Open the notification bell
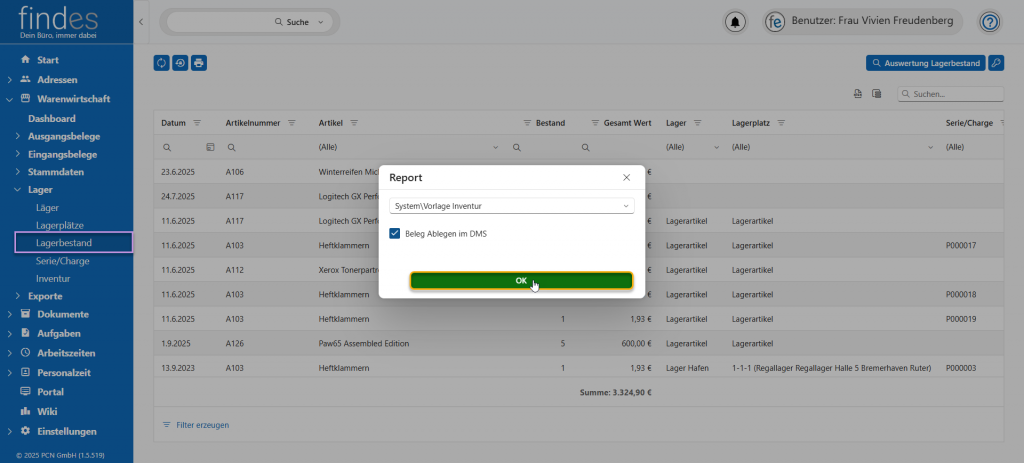The height and width of the screenshot is (463, 1024). pos(736,22)
